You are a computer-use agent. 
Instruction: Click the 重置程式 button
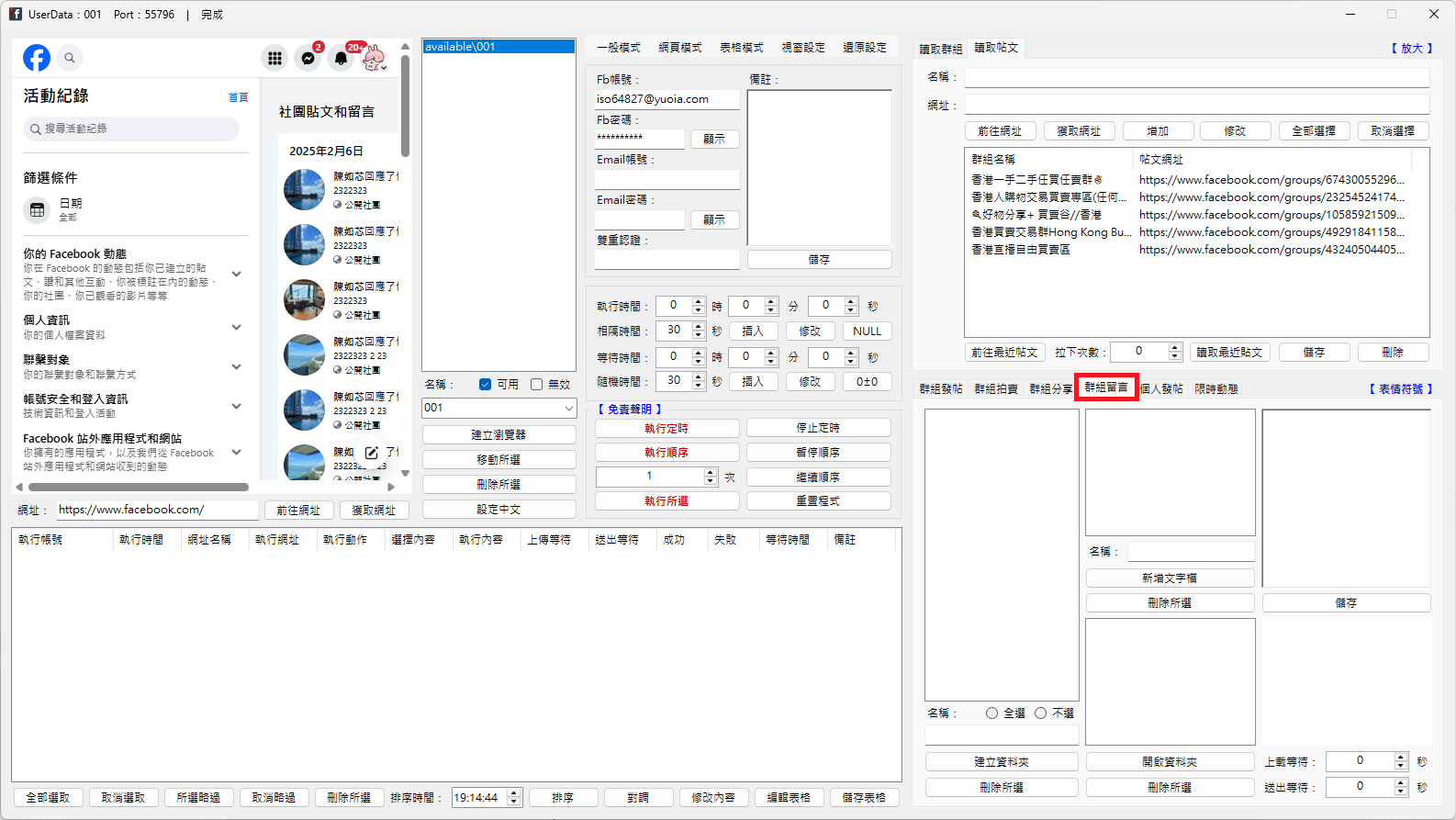tap(818, 500)
